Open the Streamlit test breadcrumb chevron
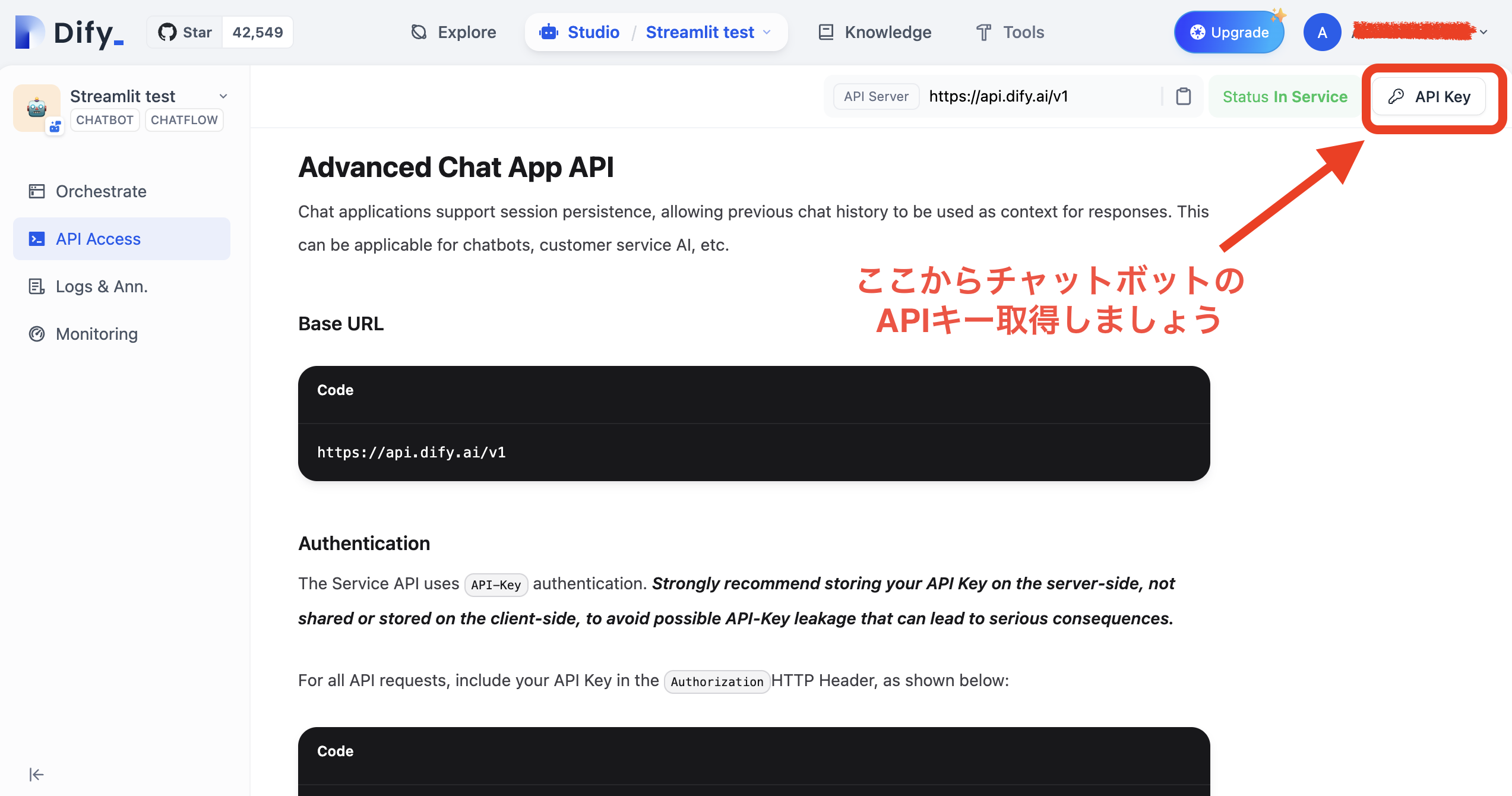The width and height of the screenshot is (1512, 796). tap(767, 32)
